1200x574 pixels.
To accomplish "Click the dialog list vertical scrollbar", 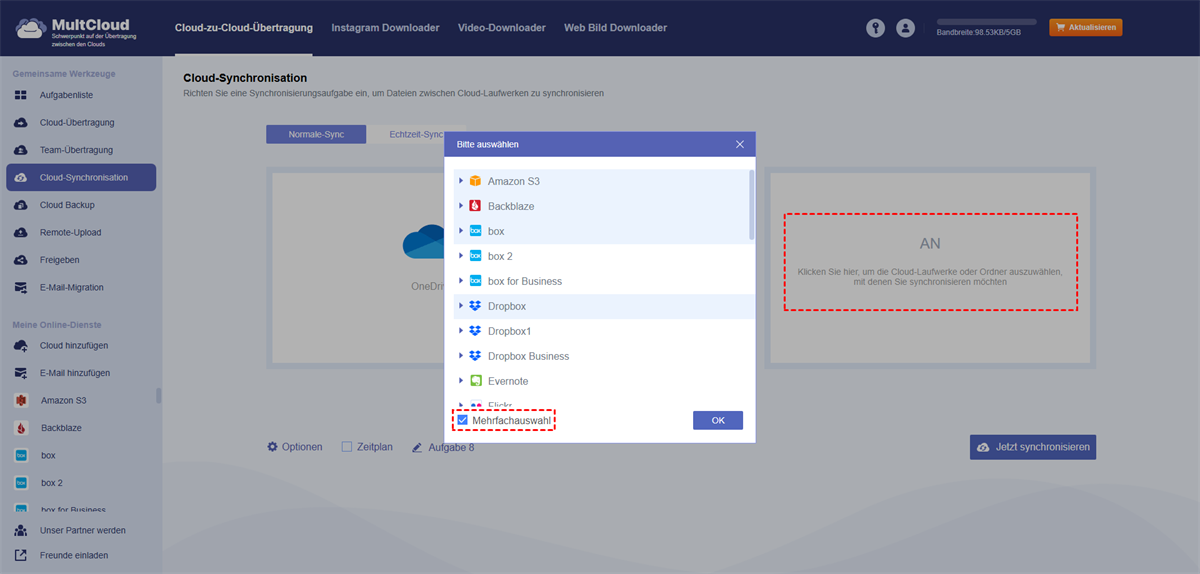I will tap(751, 206).
